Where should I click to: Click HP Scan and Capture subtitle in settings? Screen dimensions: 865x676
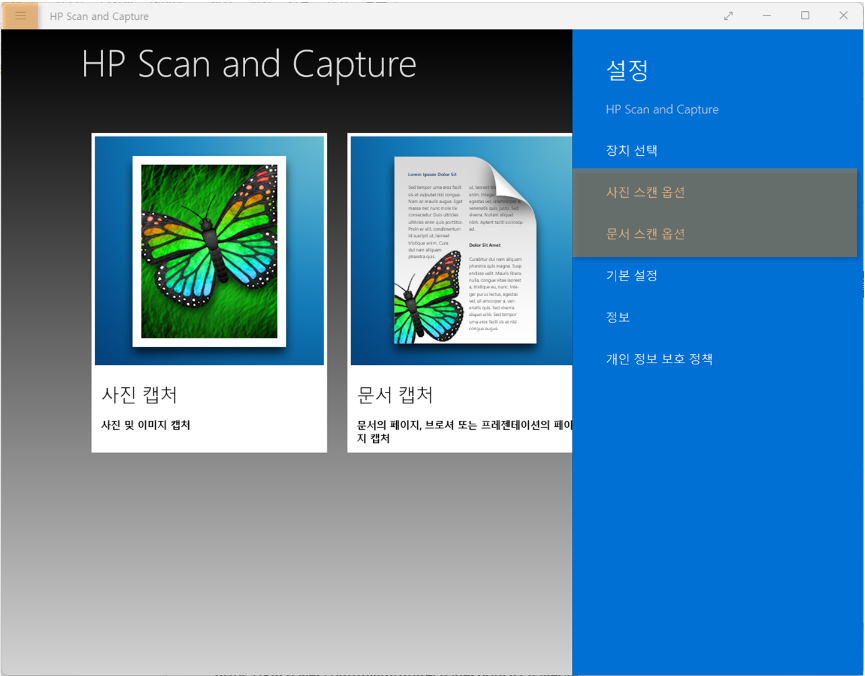coord(662,109)
